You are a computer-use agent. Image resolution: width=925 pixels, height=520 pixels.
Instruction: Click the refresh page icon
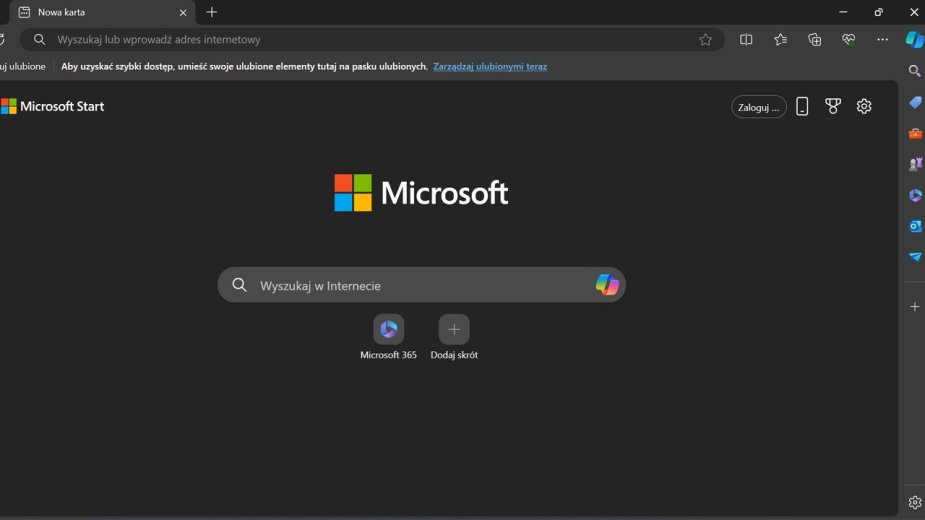tap(2, 40)
